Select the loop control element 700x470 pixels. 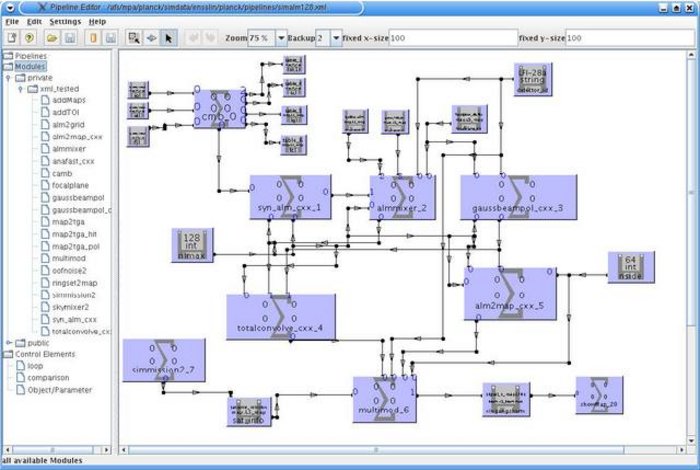pyautogui.click(x=35, y=366)
